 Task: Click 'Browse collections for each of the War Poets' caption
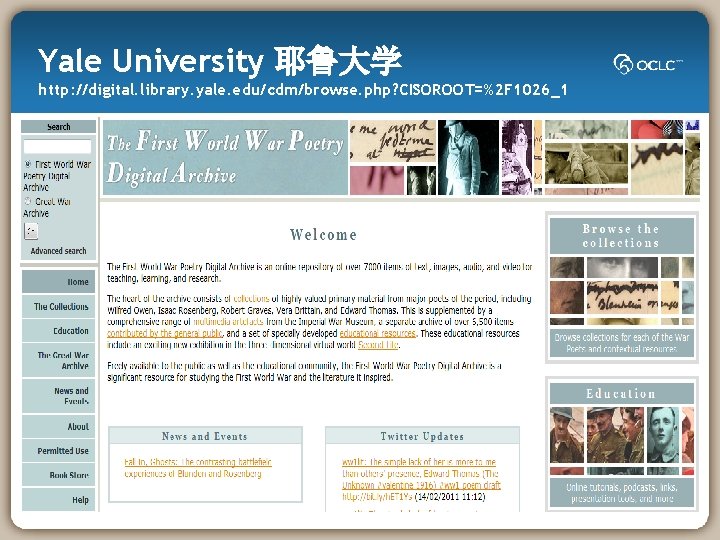(622, 343)
